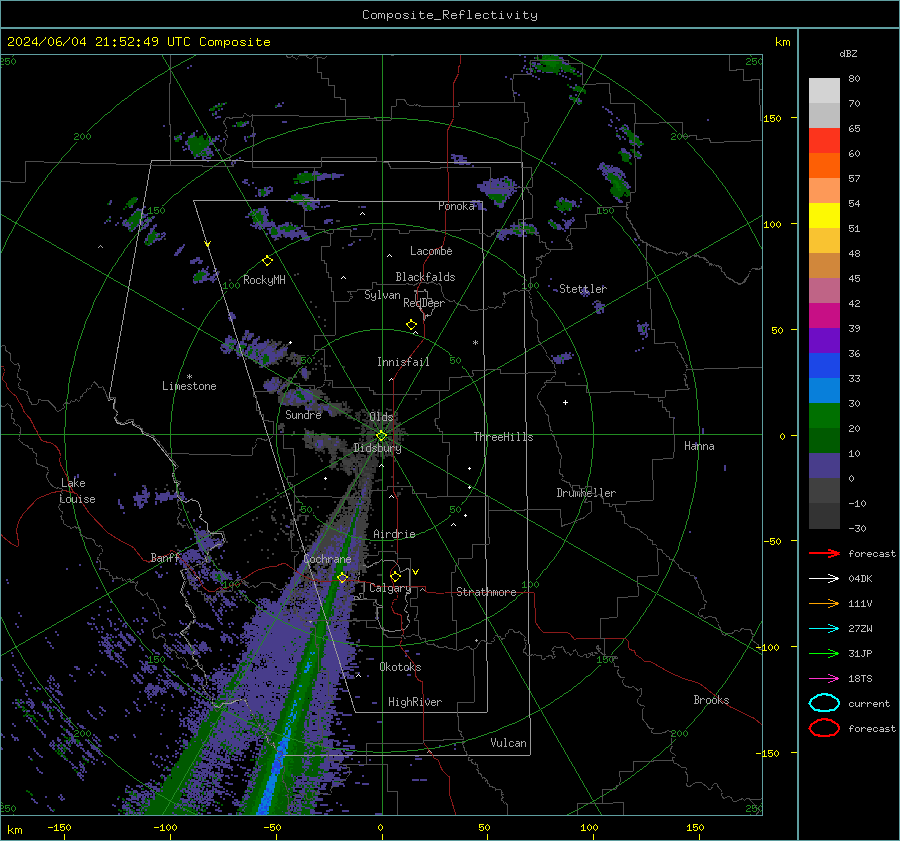900x841 pixels.
Task: Click the yellow diamond marker near RedDeer
Action: [x=412, y=325]
